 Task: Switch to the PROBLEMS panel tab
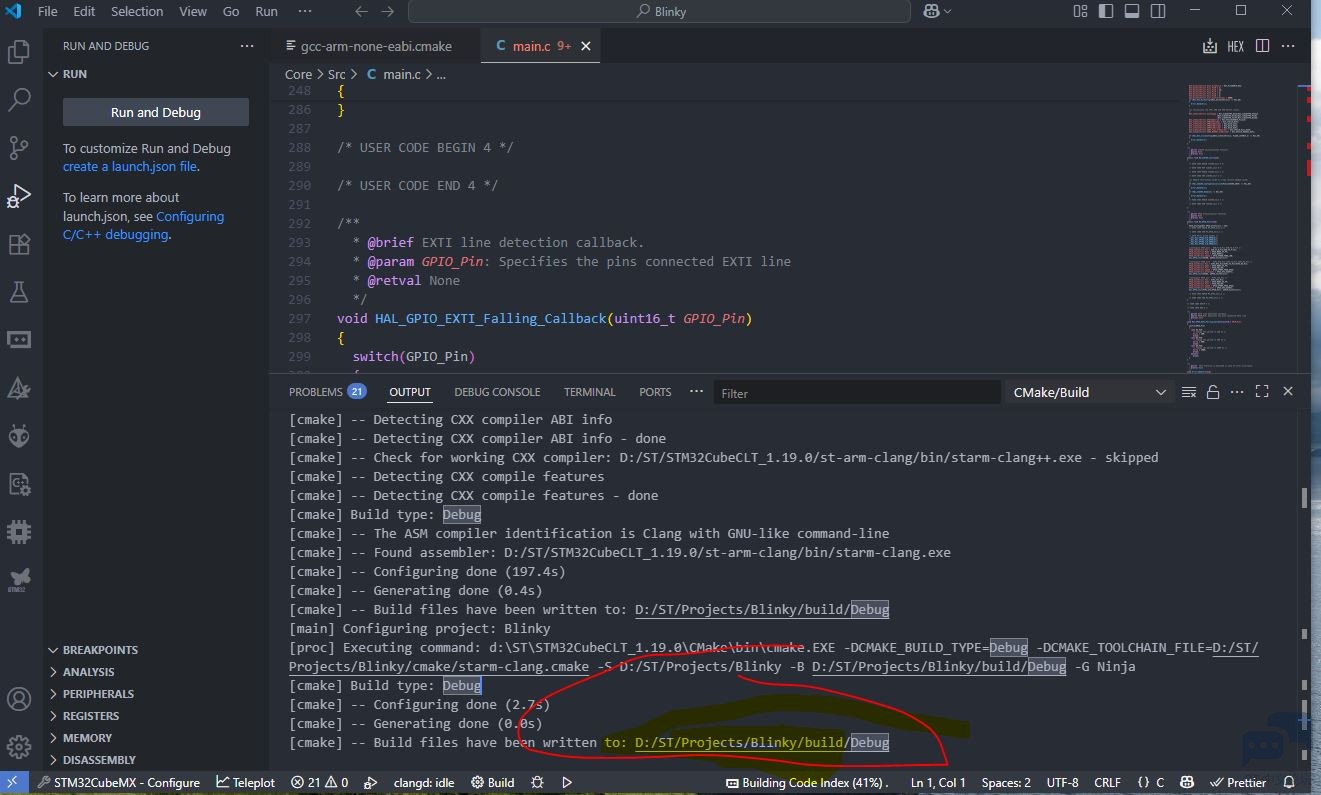pyautogui.click(x=326, y=392)
